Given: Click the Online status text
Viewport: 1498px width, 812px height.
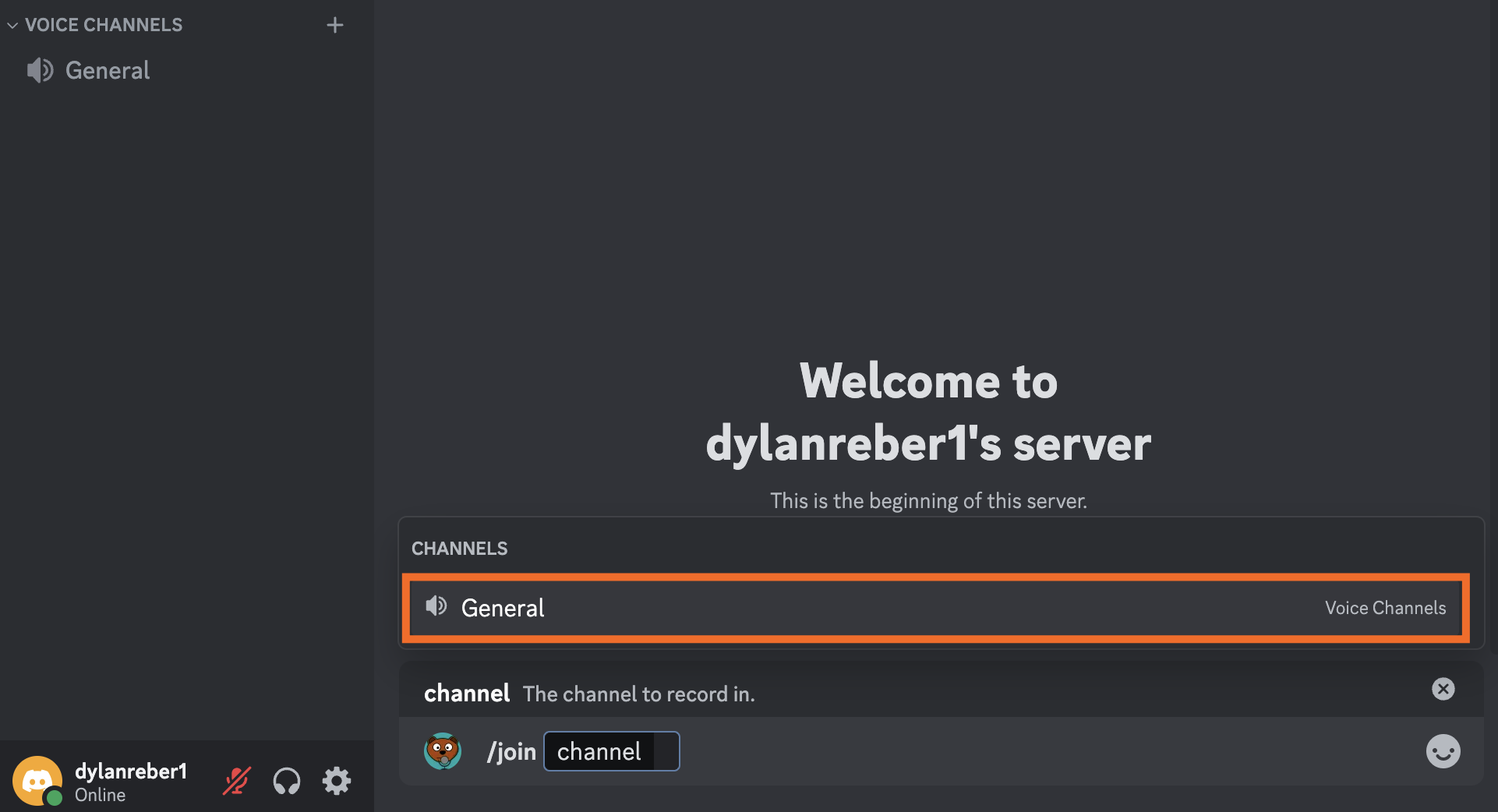Looking at the screenshot, I should point(100,795).
